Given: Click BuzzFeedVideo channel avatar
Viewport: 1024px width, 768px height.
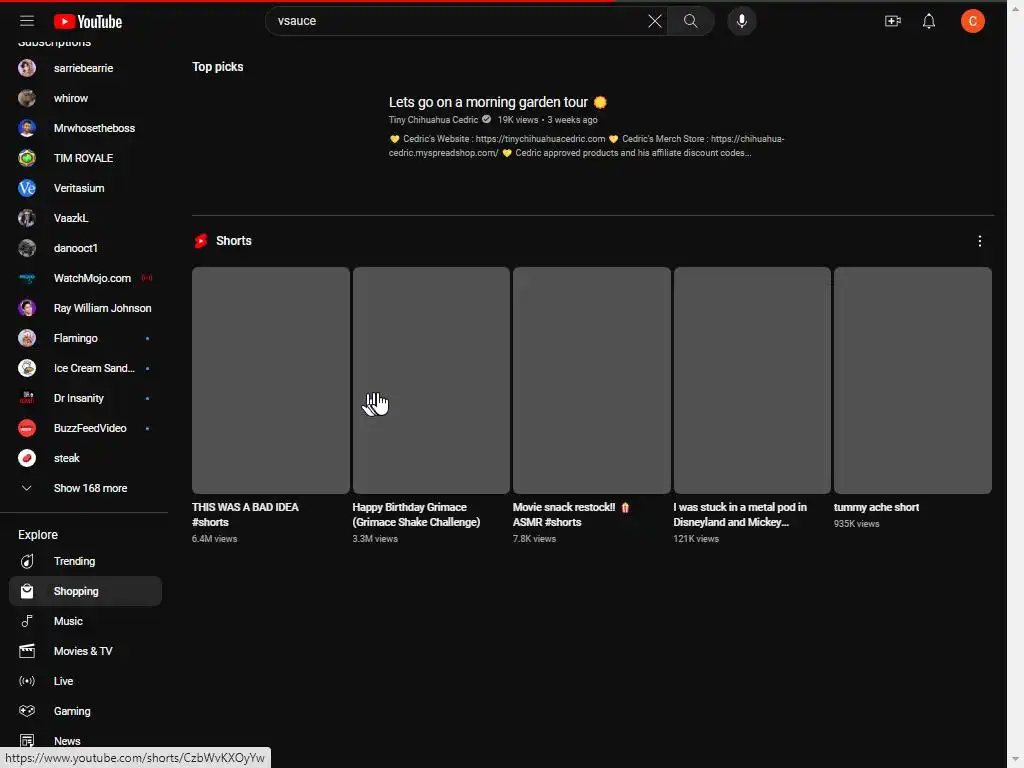Looking at the screenshot, I should 27,428.
